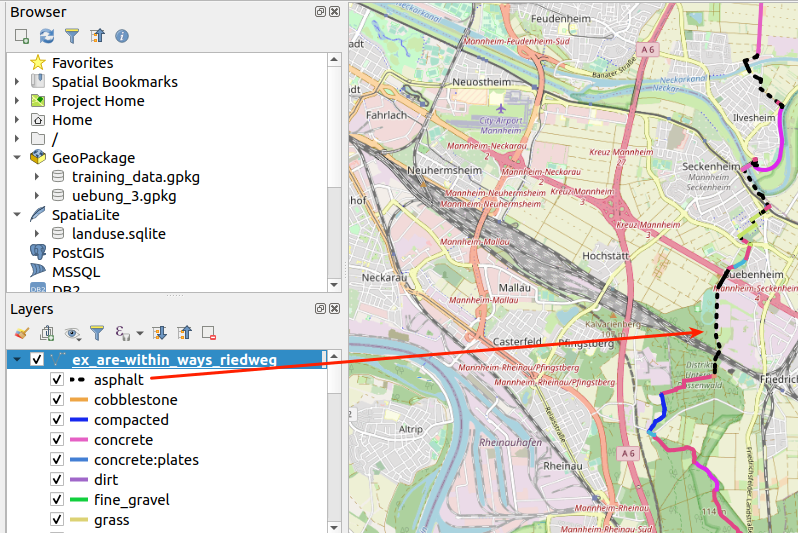Click database icon of landuse.sqlite

pos(58,234)
